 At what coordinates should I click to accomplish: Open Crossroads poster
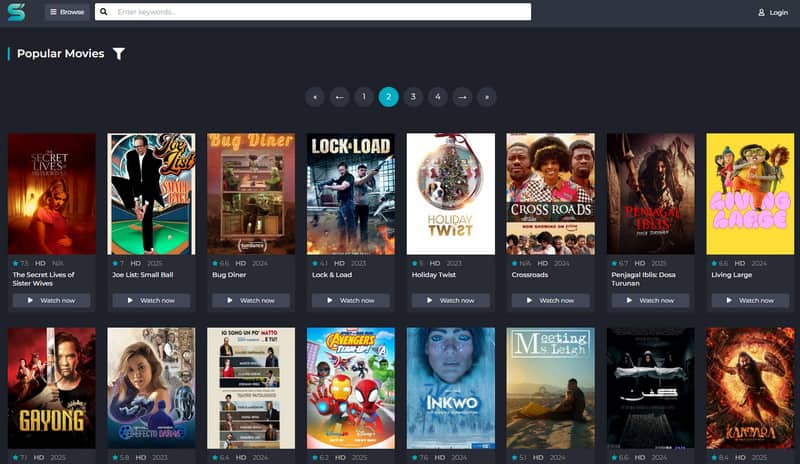point(551,194)
